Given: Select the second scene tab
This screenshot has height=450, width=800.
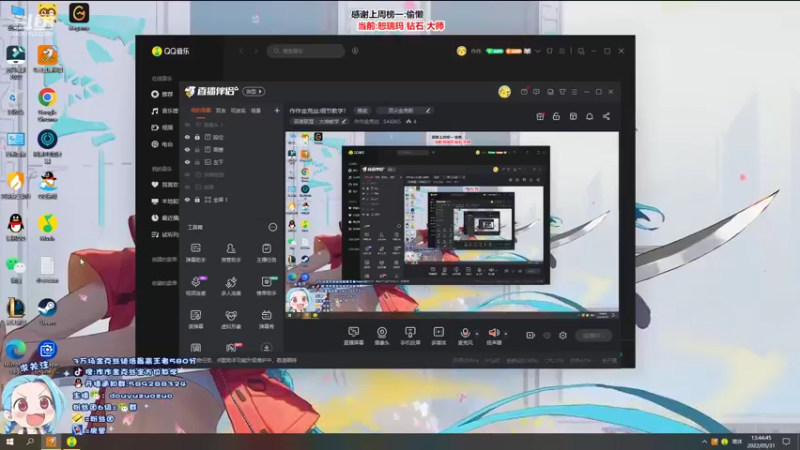Looking at the screenshot, I should 220,110.
